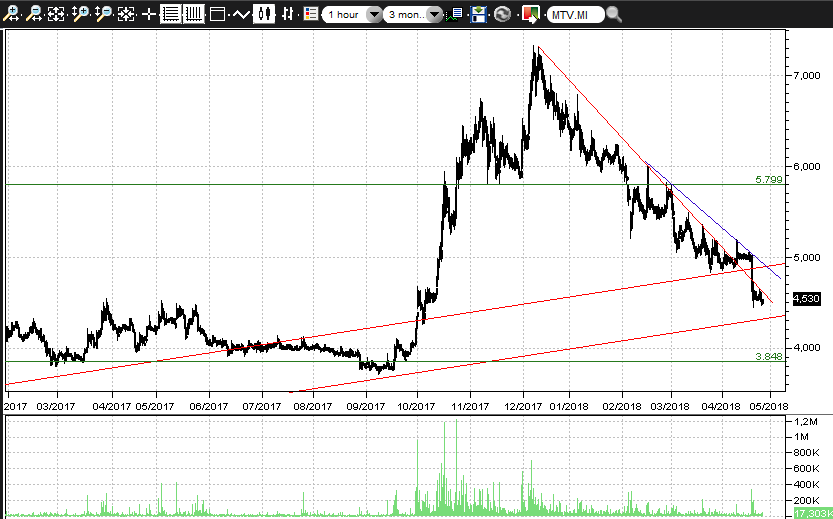This screenshot has height=519, width=833.
Task: Select the crosshair cursor tool
Action: click(x=149, y=14)
